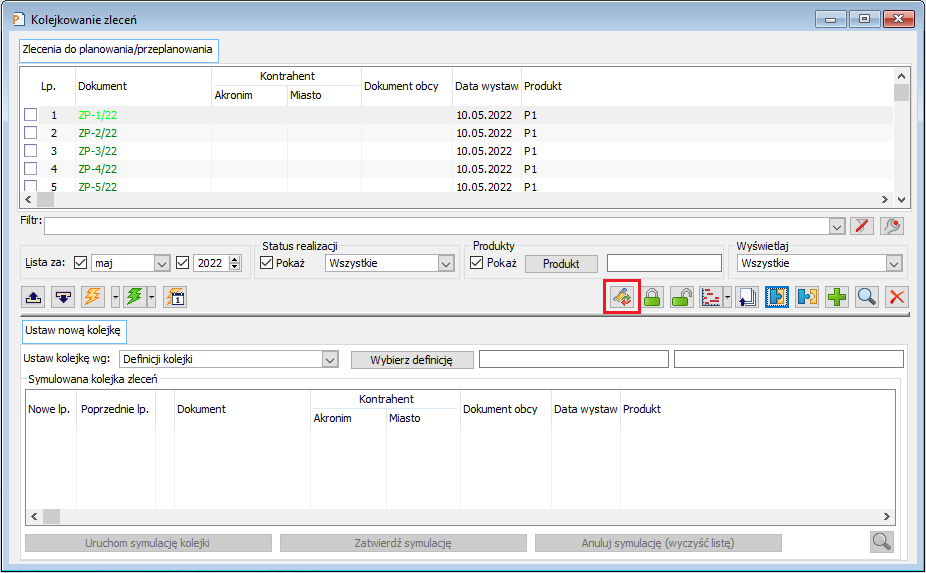Click the stacked pages with arrow icon

coord(747,297)
